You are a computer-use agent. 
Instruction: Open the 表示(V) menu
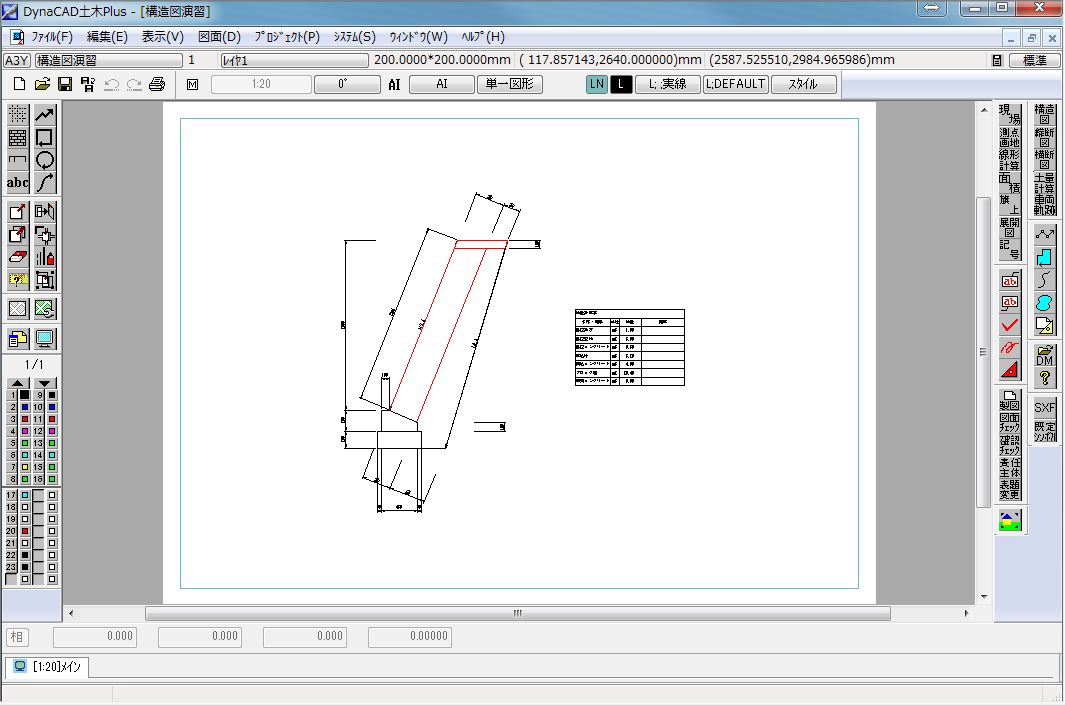(162, 37)
